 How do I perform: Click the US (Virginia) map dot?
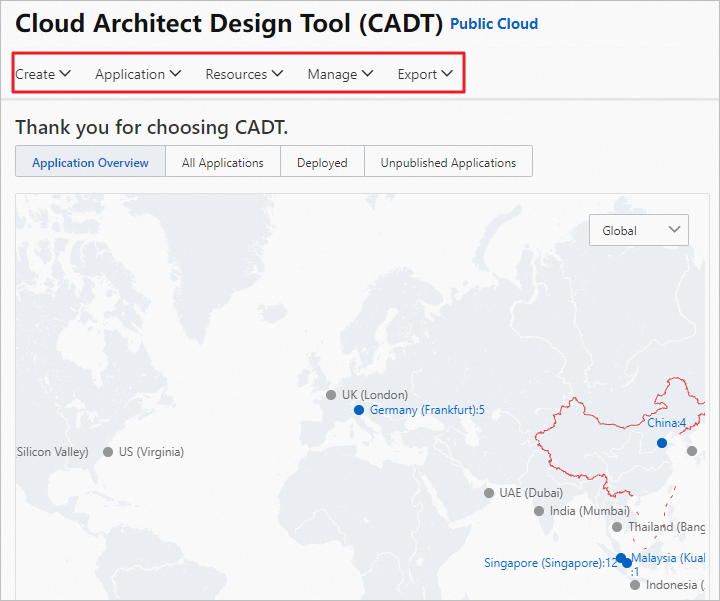click(108, 452)
